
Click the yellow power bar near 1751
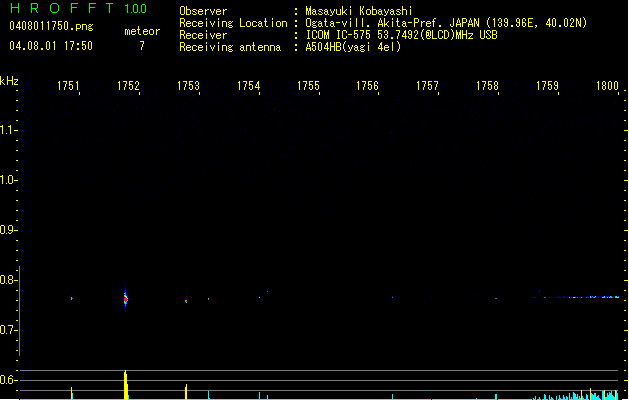72,393
